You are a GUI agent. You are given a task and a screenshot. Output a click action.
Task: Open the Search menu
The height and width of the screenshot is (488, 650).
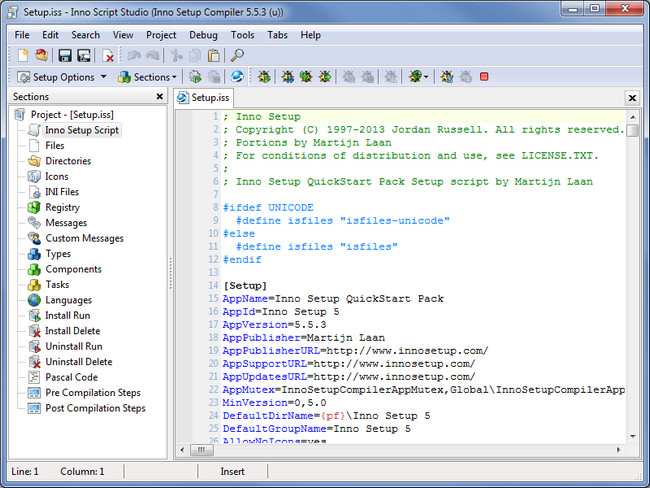click(85, 35)
